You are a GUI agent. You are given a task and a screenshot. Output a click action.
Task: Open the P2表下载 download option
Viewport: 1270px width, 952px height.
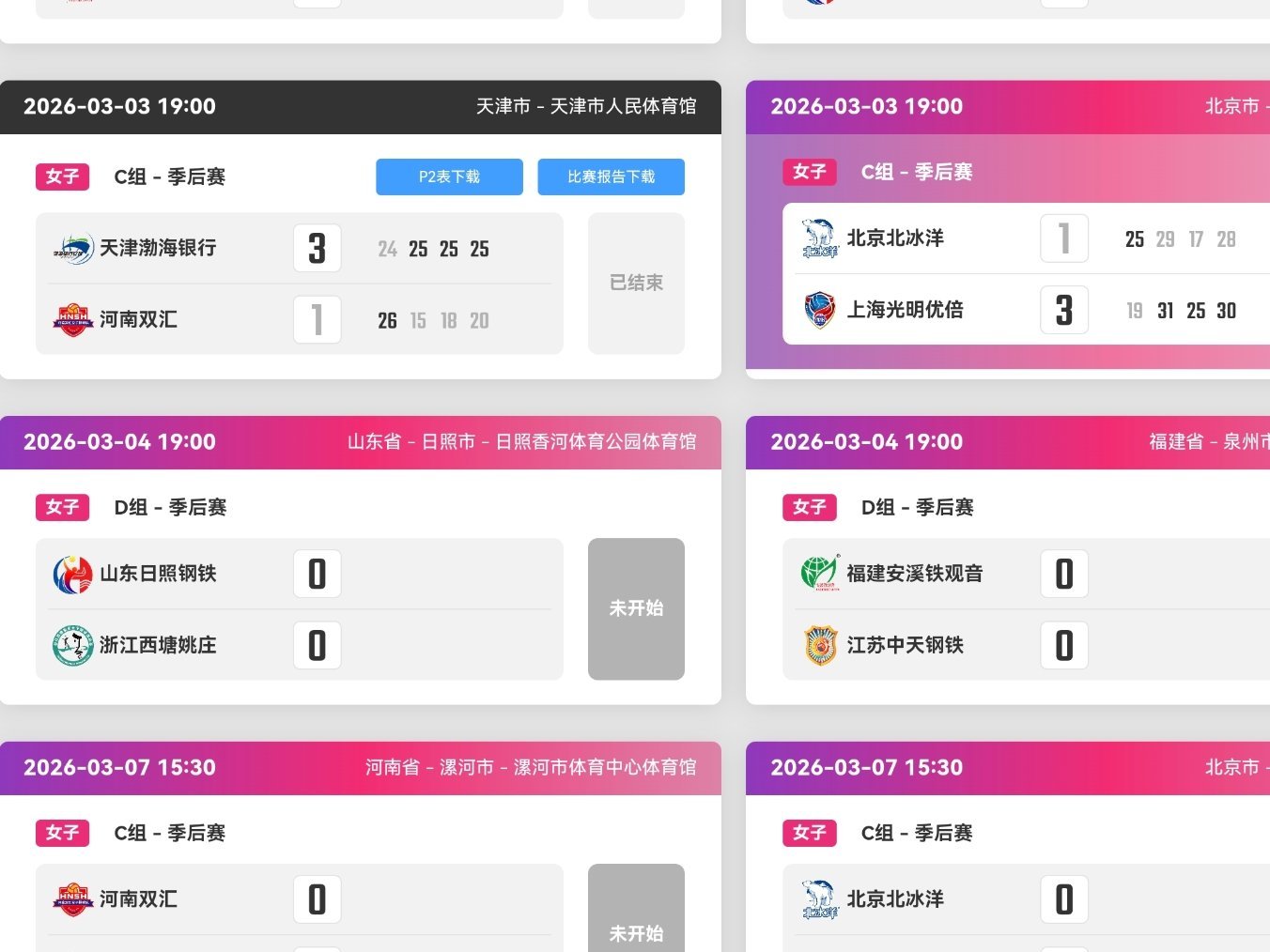tap(449, 177)
